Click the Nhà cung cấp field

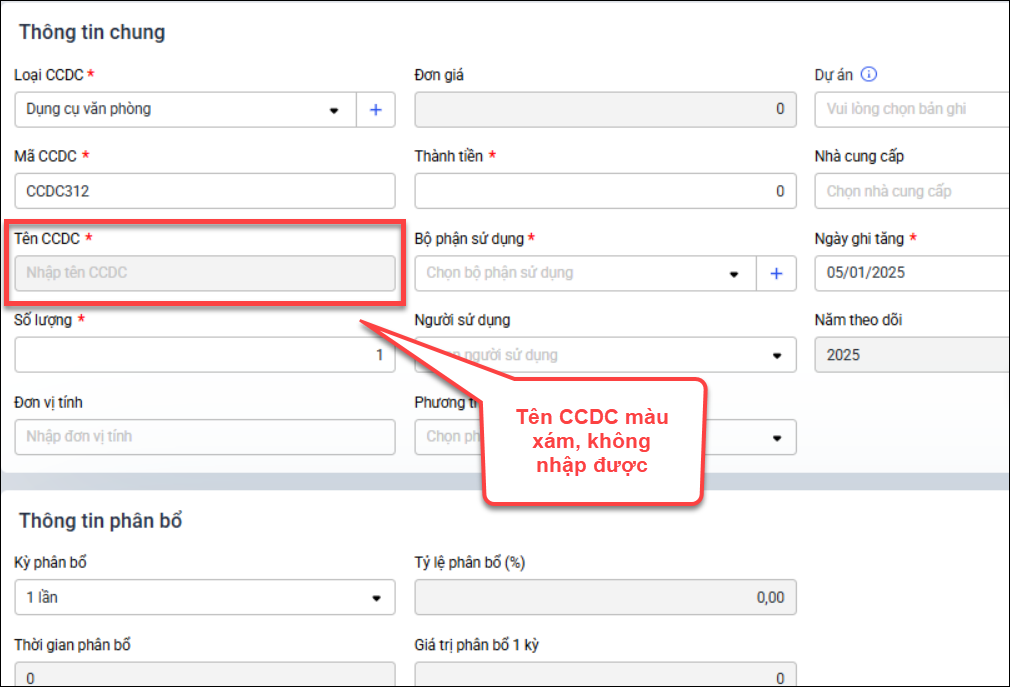912,191
